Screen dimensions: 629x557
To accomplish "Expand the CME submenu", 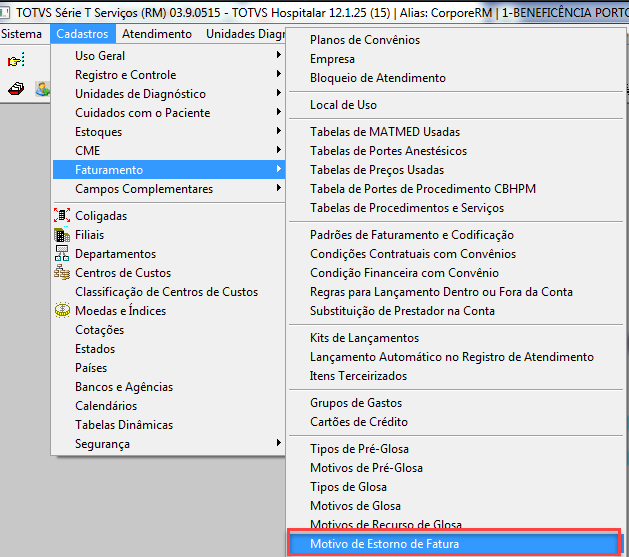I will [168, 151].
